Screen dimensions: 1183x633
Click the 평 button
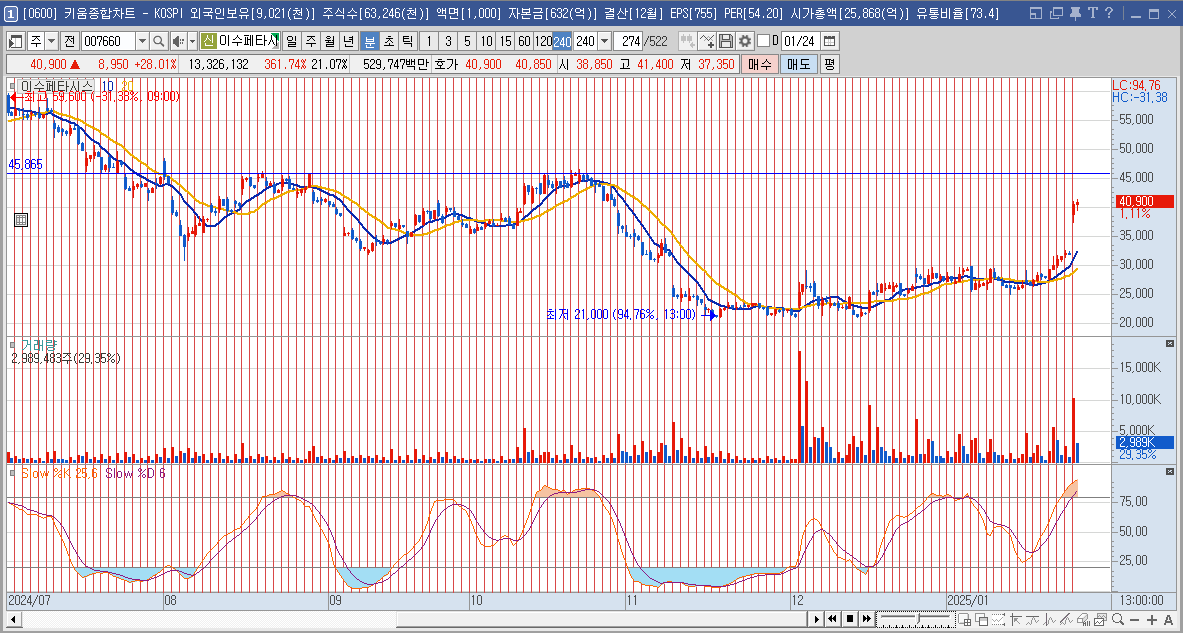click(x=829, y=65)
